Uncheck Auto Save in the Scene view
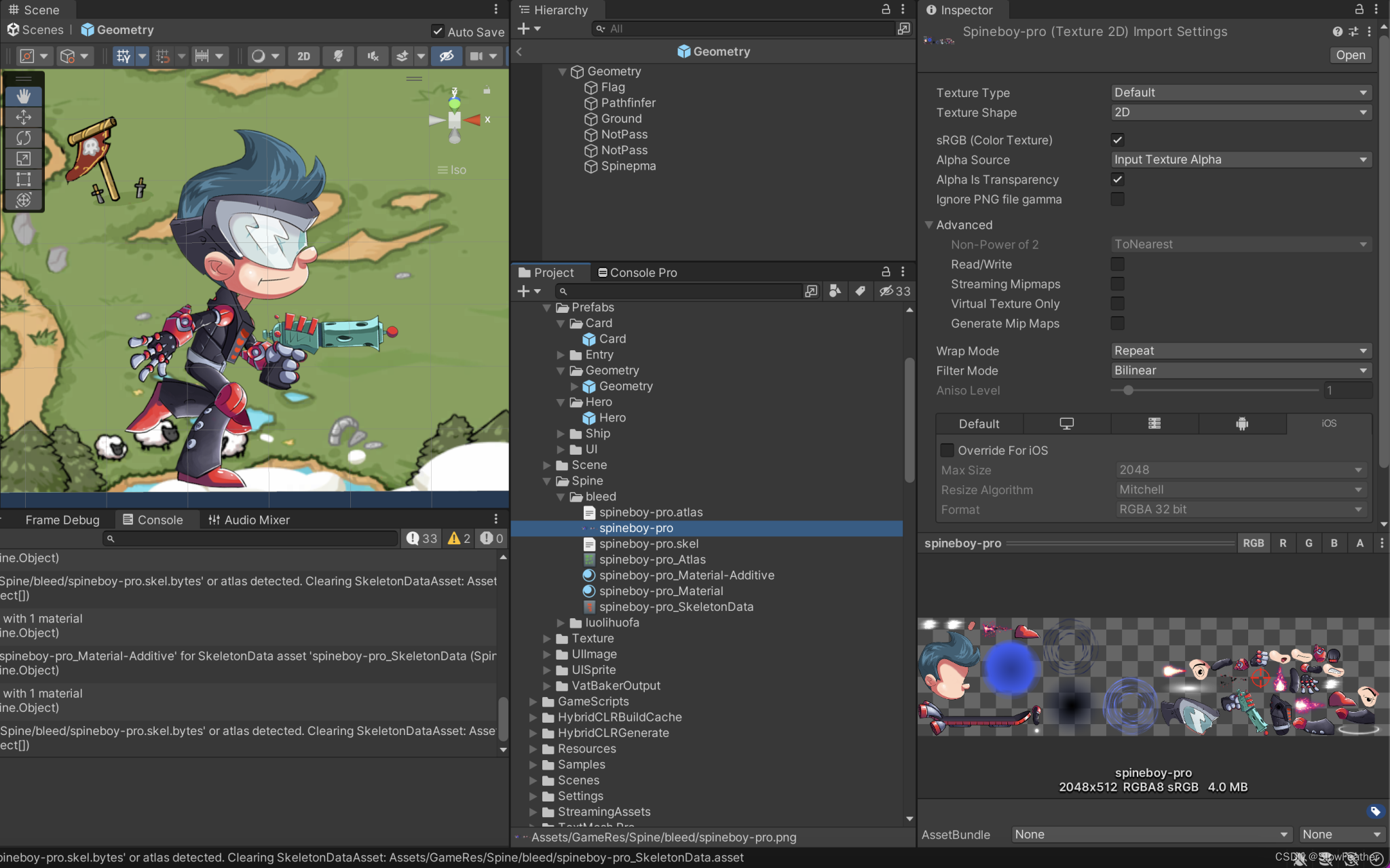 coord(437,31)
